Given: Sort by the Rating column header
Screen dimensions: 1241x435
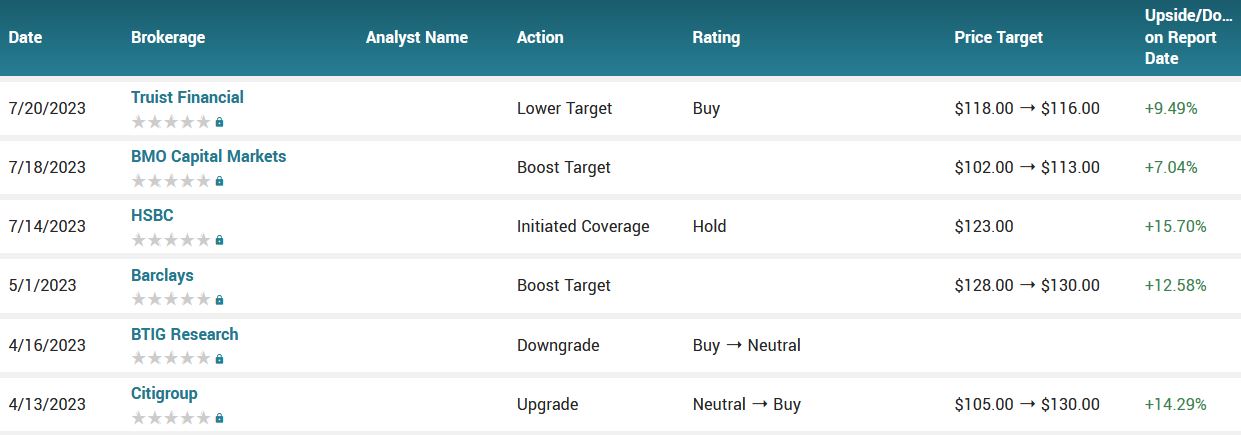Looking at the screenshot, I should pos(716,37).
